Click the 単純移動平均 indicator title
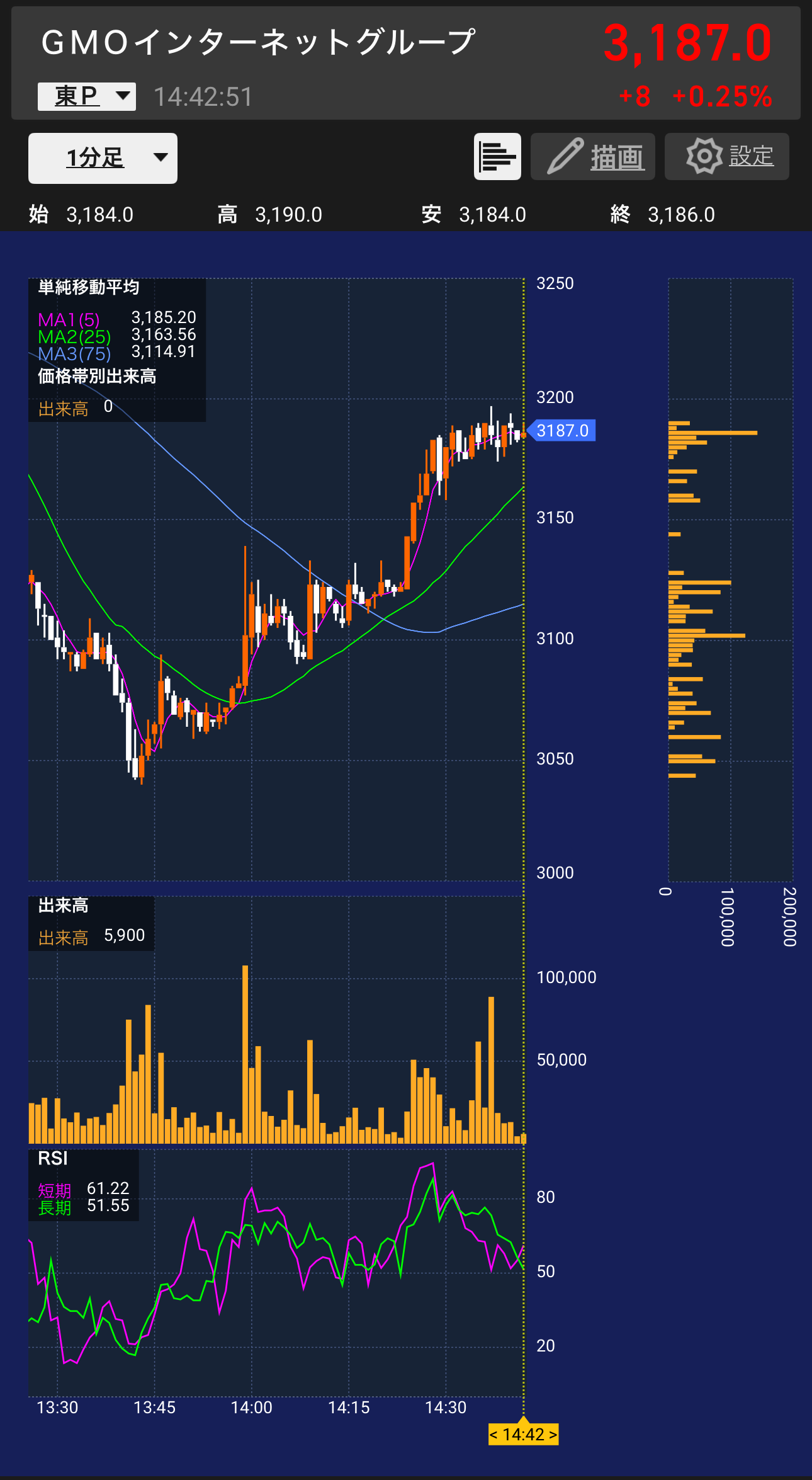Image resolution: width=812 pixels, height=1480 pixels. click(89, 288)
